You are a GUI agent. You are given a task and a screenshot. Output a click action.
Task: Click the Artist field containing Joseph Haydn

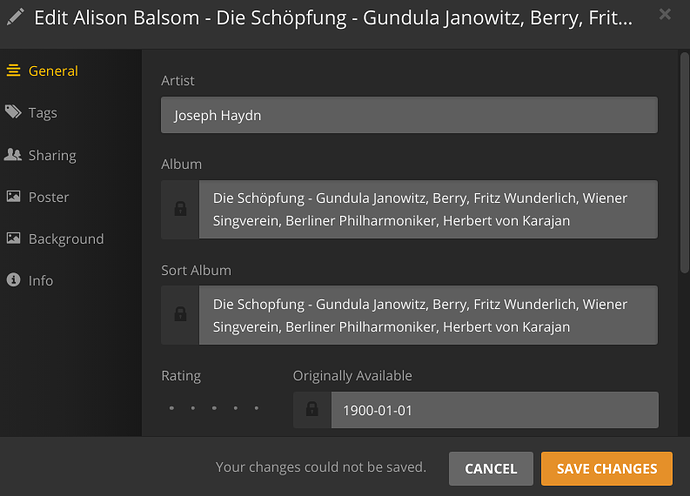(x=409, y=115)
